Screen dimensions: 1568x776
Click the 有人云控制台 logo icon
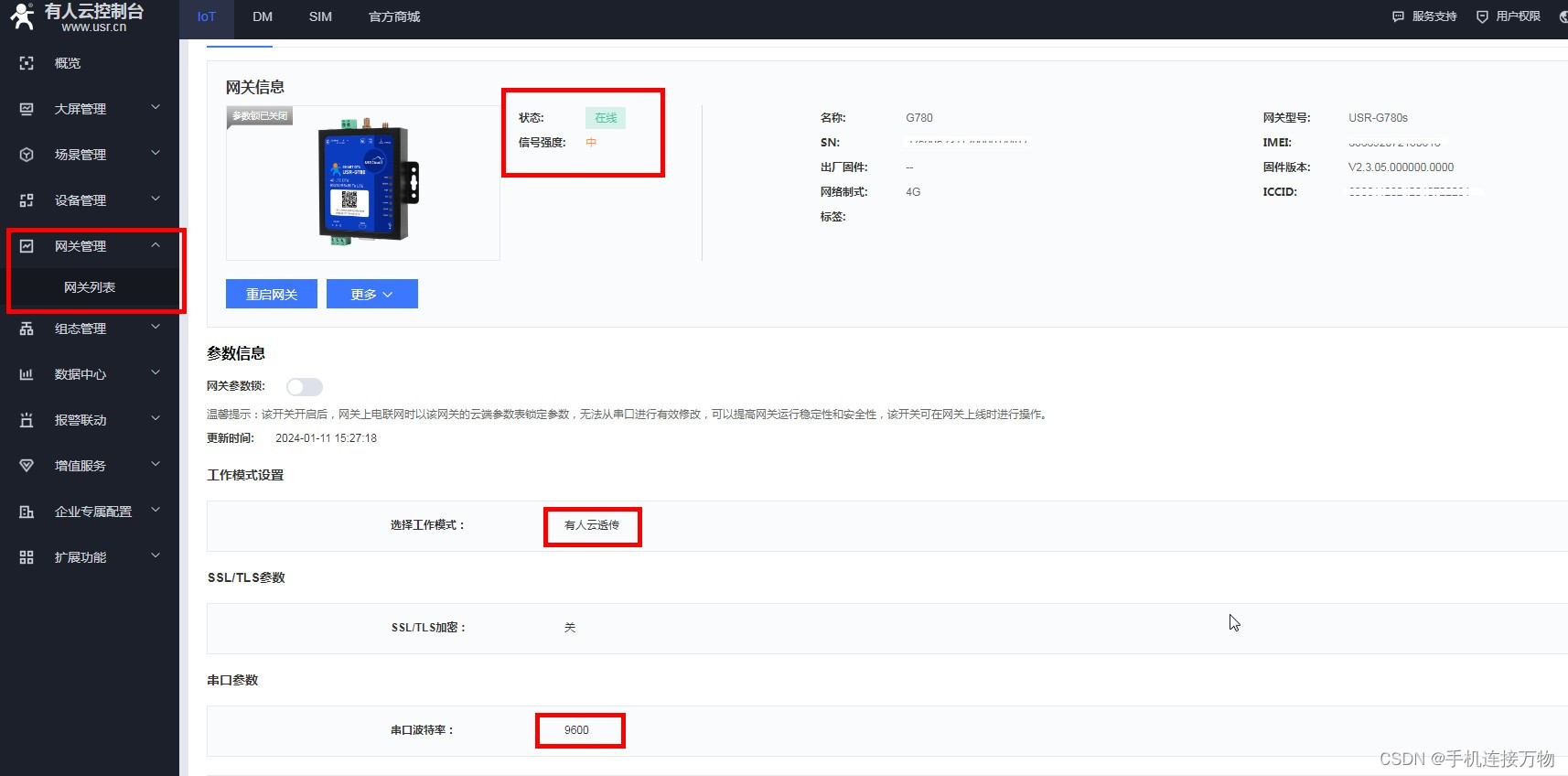click(21, 16)
